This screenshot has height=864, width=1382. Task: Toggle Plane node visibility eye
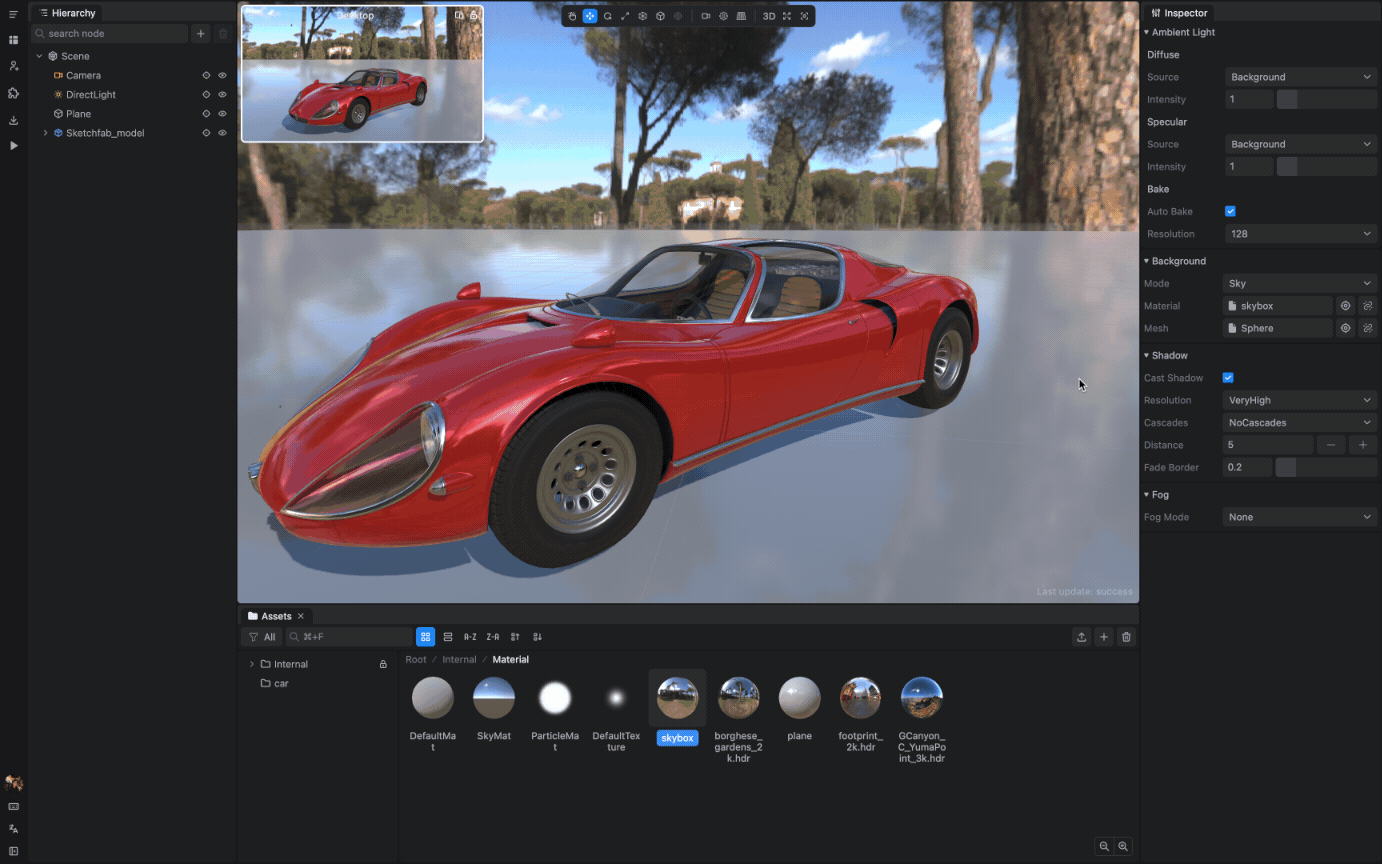[x=222, y=114]
